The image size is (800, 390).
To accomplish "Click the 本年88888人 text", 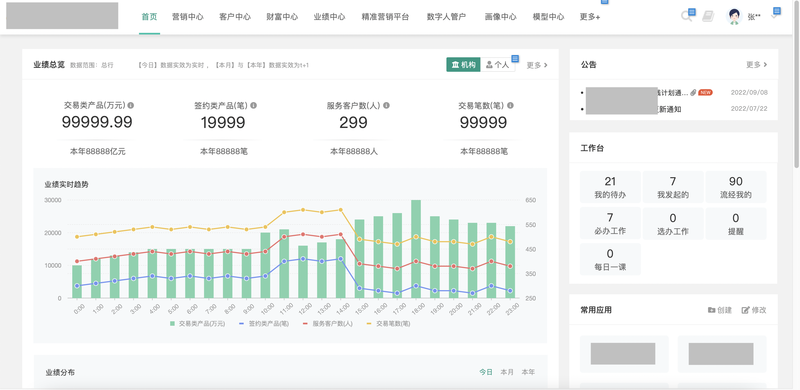I will 354,152.
